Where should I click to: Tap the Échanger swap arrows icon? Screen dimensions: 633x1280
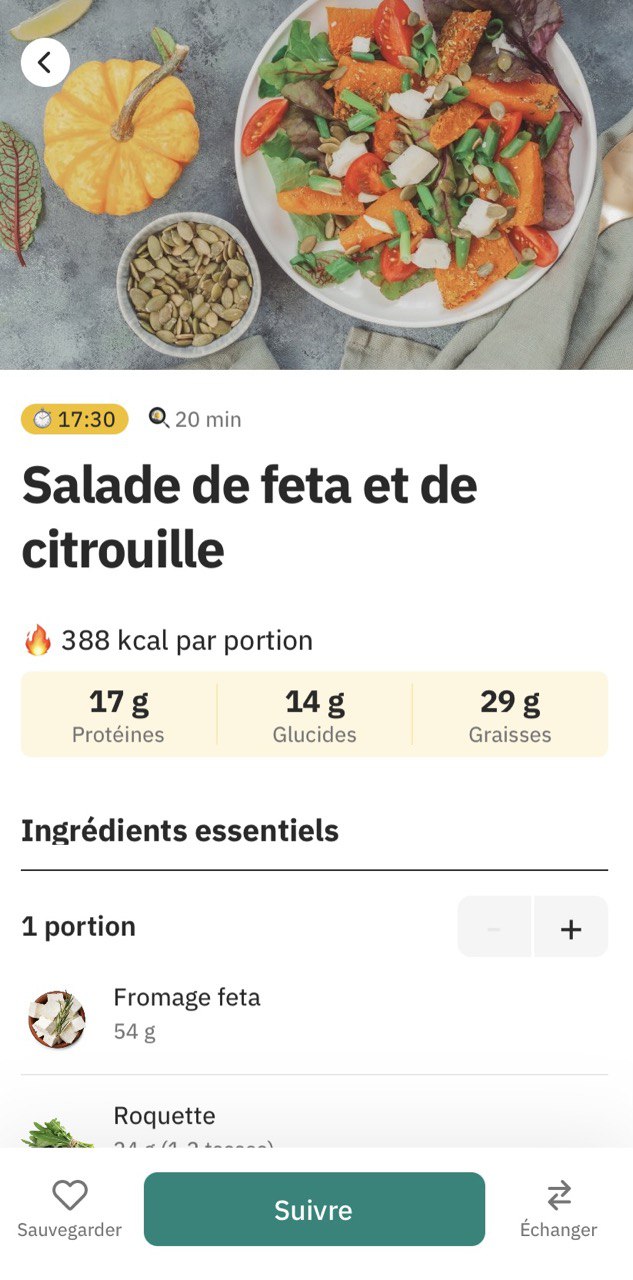pos(559,1195)
